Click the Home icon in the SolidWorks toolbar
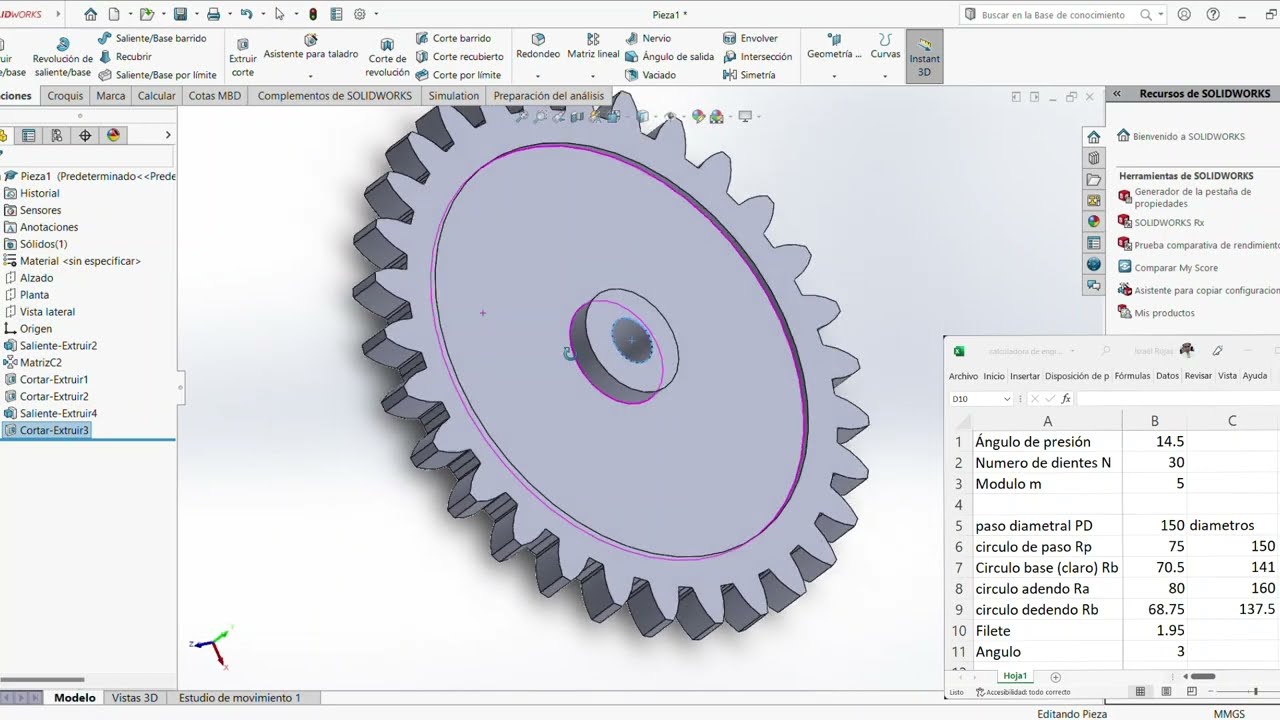The image size is (1280, 720). click(x=91, y=14)
